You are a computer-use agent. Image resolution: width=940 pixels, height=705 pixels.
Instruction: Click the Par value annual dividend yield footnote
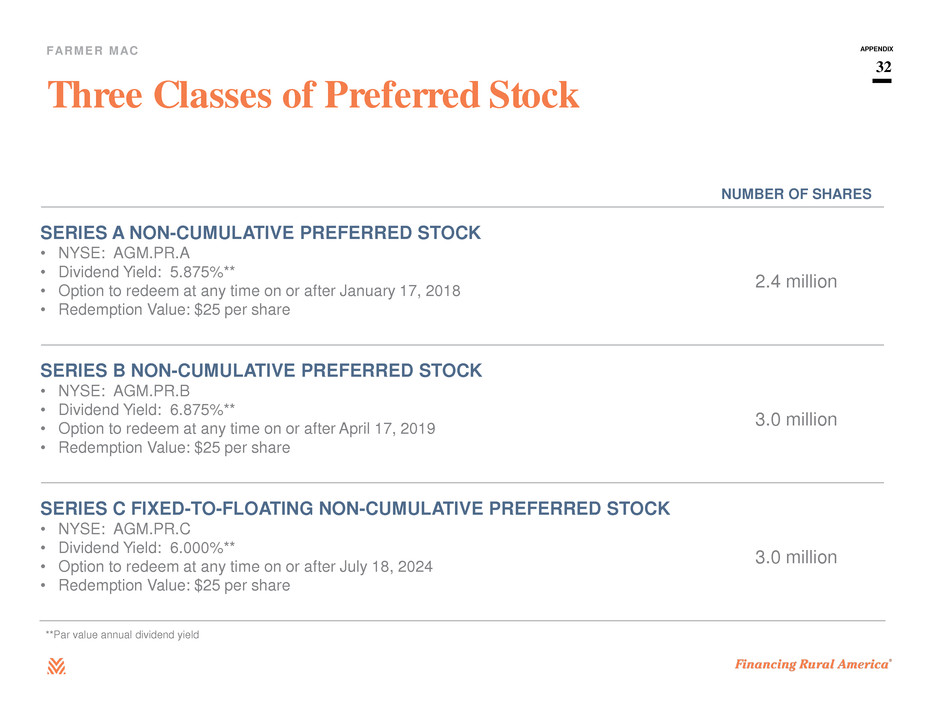click(x=122, y=634)
